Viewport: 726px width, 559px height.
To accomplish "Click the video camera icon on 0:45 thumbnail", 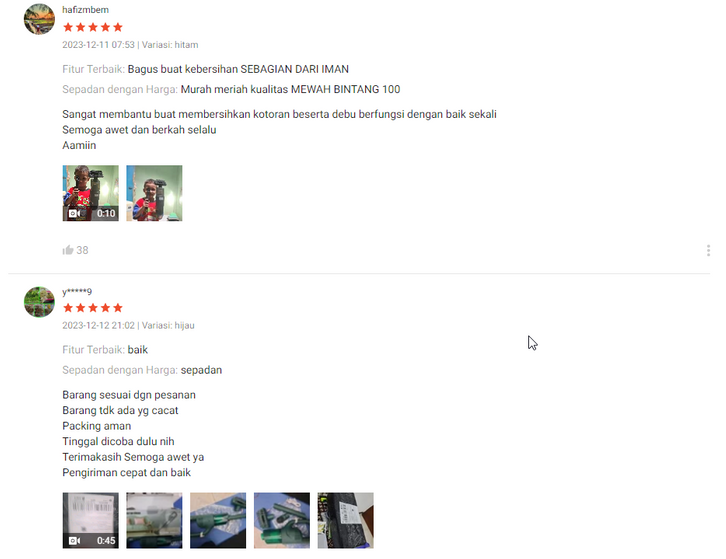I will point(75,540).
